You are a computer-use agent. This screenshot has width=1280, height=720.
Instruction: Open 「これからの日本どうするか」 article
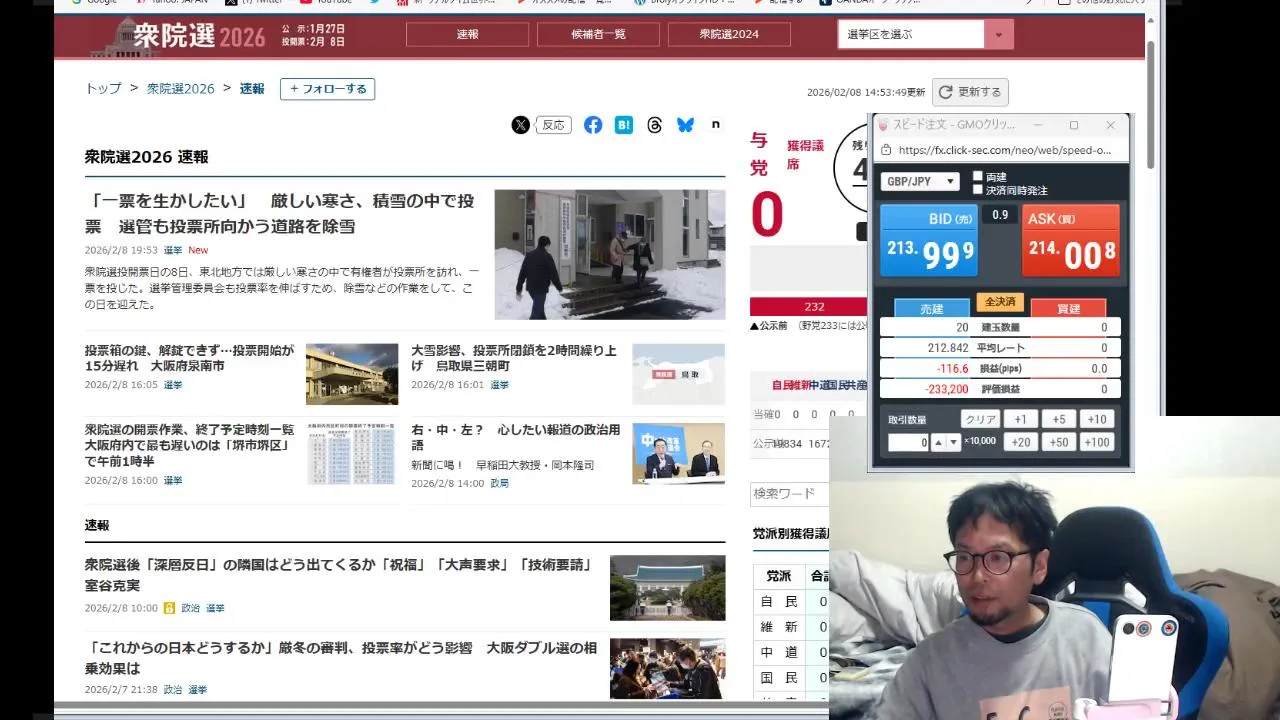[x=341, y=657]
